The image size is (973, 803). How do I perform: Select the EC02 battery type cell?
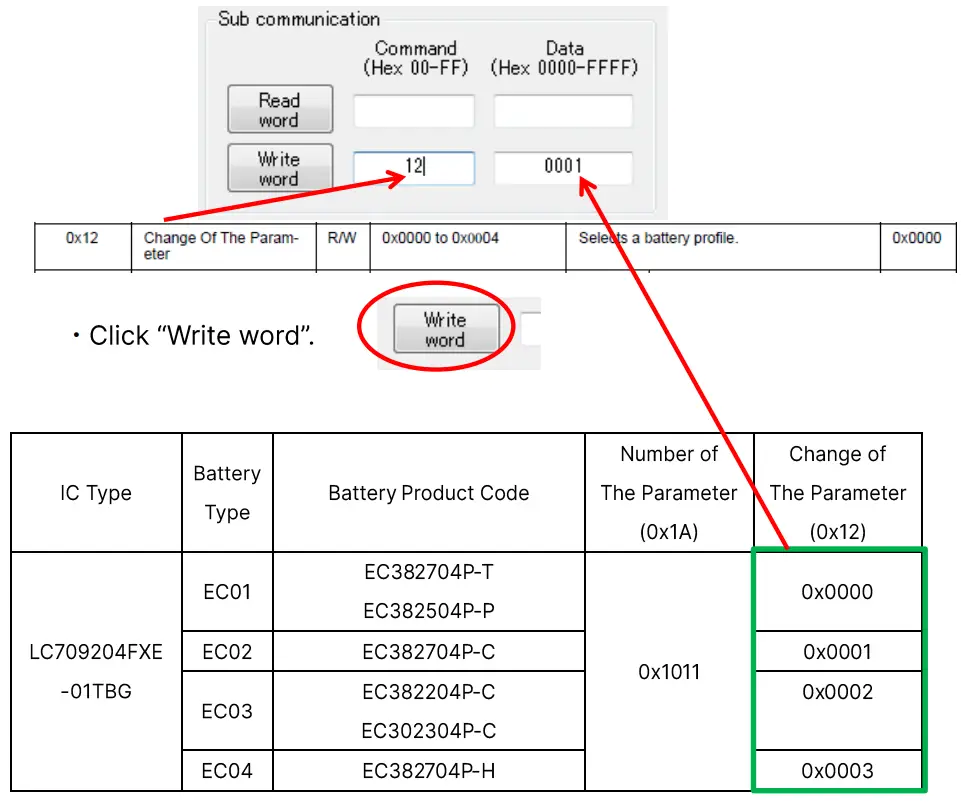click(x=226, y=651)
